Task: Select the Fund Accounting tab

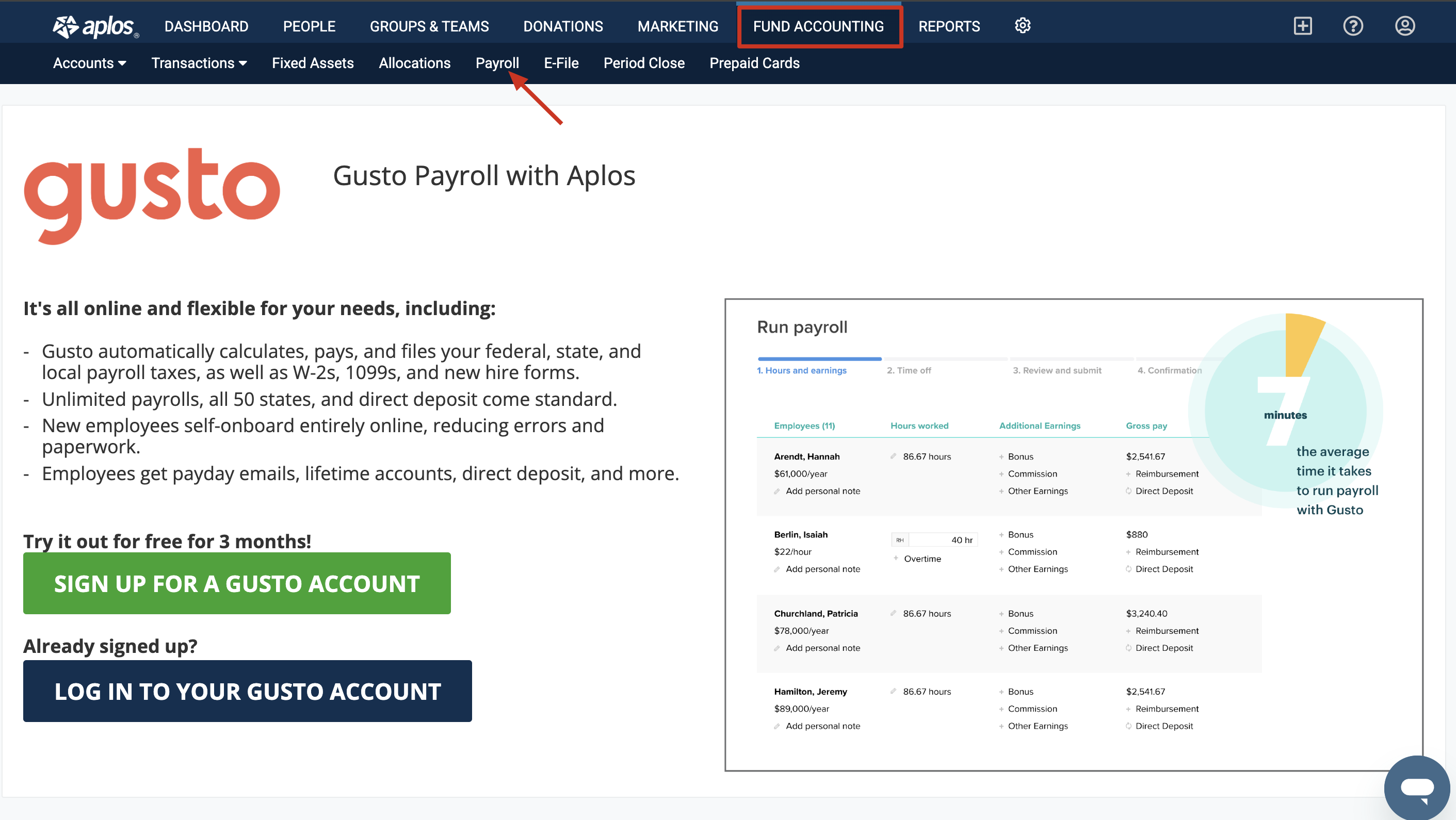Action: click(x=819, y=26)
